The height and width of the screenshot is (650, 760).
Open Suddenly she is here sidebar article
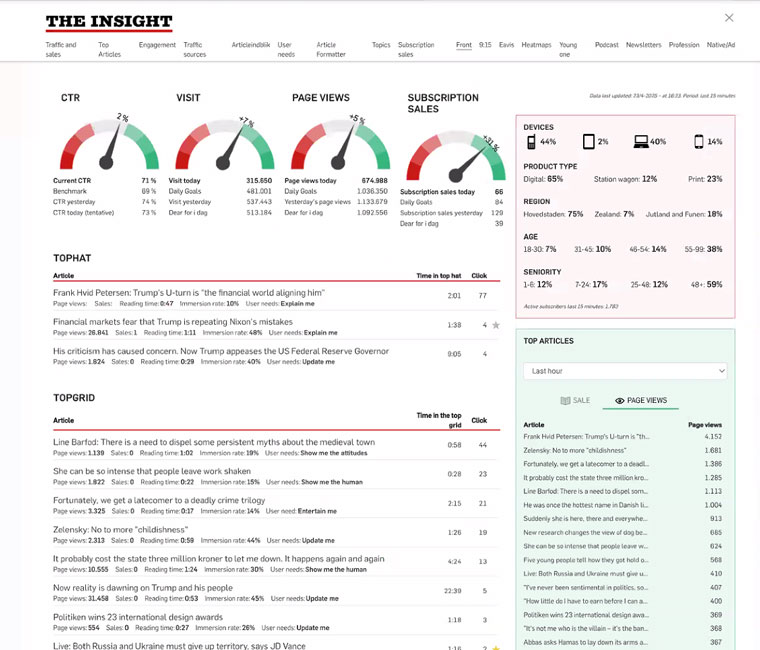click(x=586, y=519)
